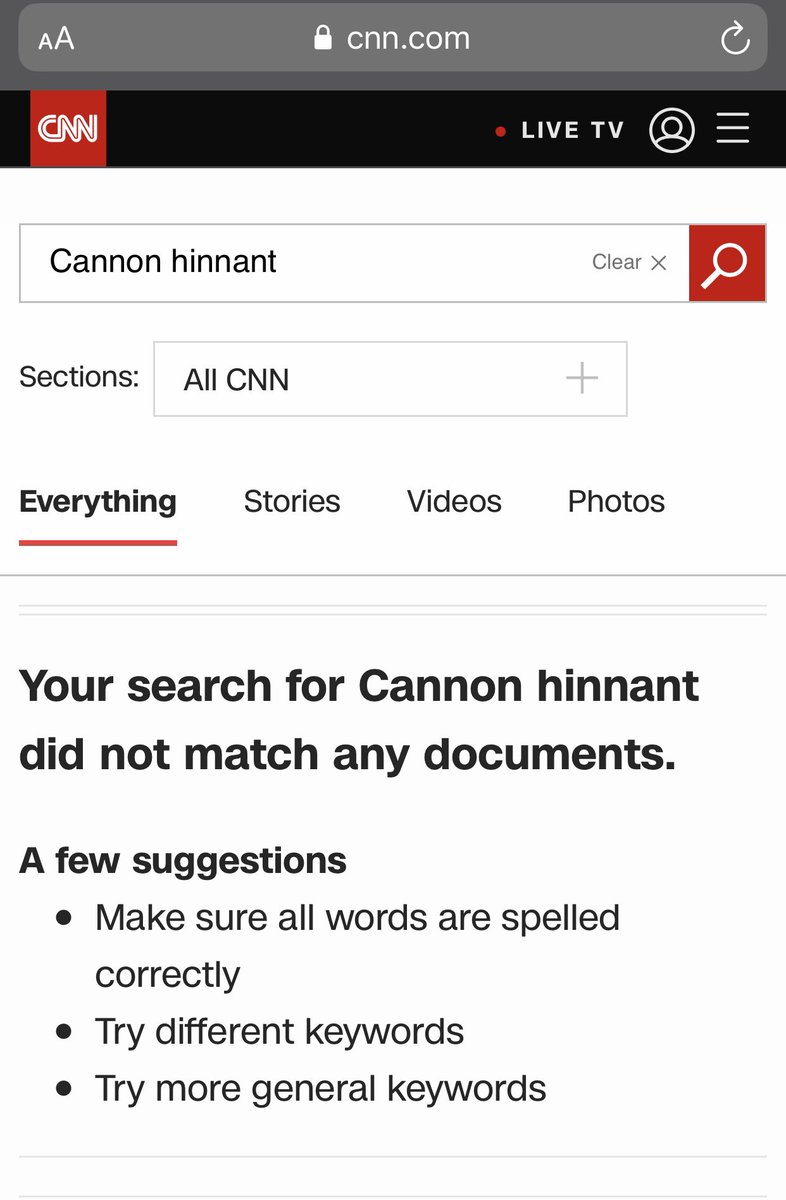Switch to the Photos tab

[616, 501]
